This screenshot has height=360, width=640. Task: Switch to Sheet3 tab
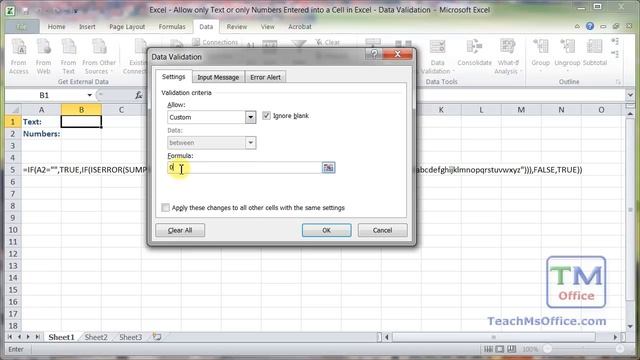[x=131, y=337]
